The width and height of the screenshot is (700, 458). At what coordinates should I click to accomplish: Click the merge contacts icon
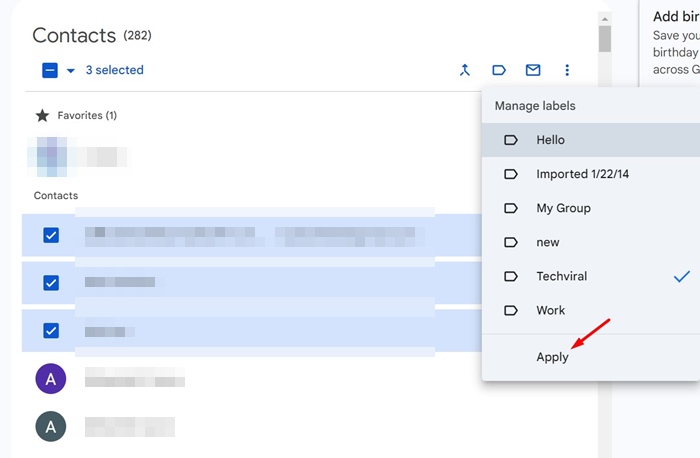(464, 70)
